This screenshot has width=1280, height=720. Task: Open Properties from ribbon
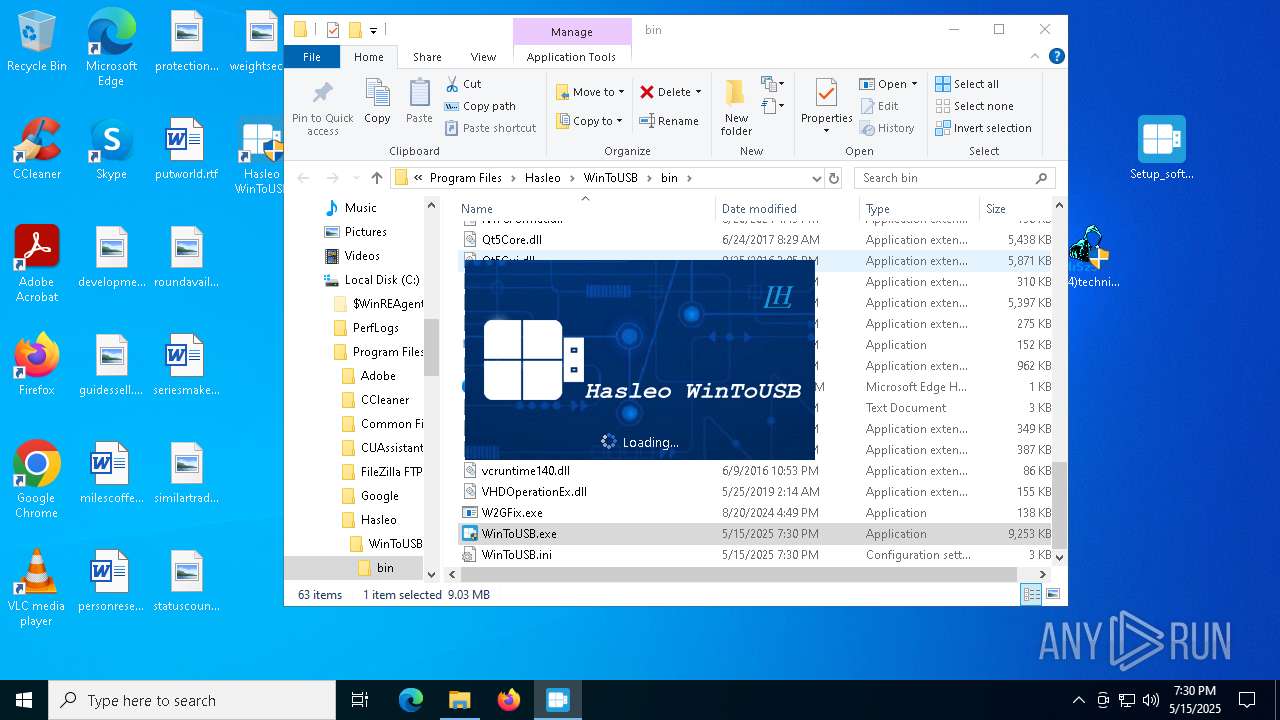point(826,107)
